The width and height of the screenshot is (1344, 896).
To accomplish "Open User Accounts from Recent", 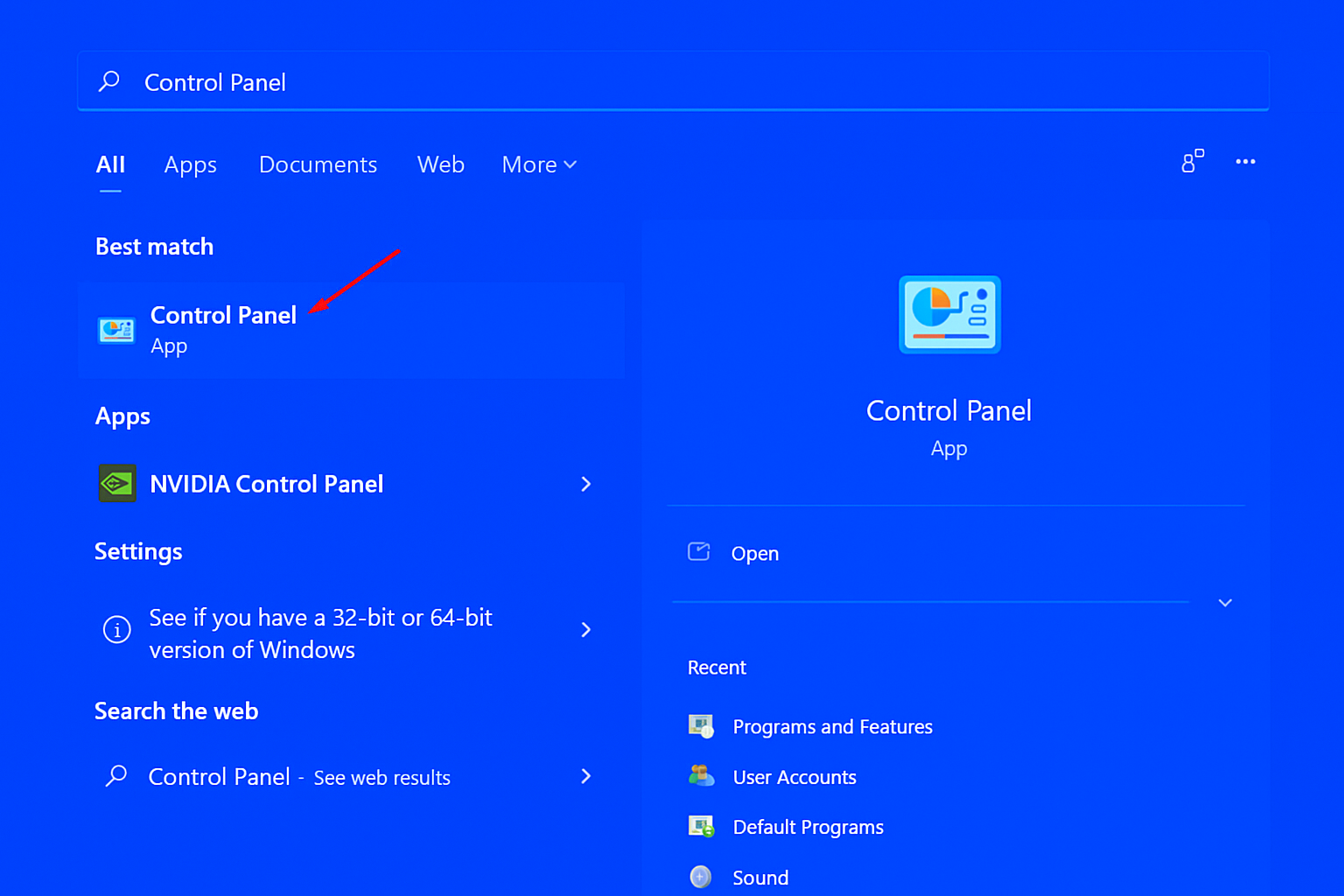I will pyautogui.click(x=794, y=777).
